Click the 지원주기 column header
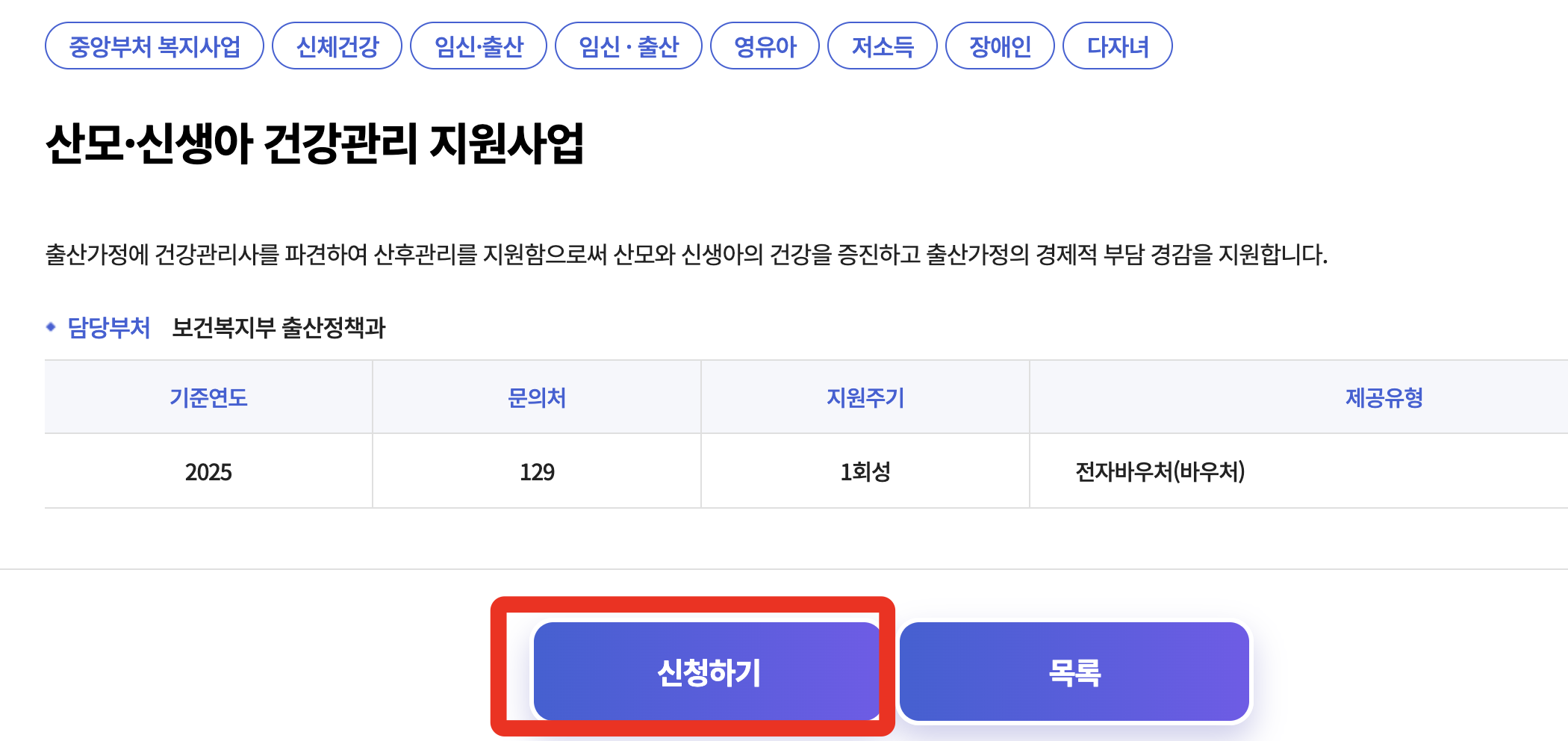Image resolution: width=1568 pixels, height=741 pixels. 865,398
